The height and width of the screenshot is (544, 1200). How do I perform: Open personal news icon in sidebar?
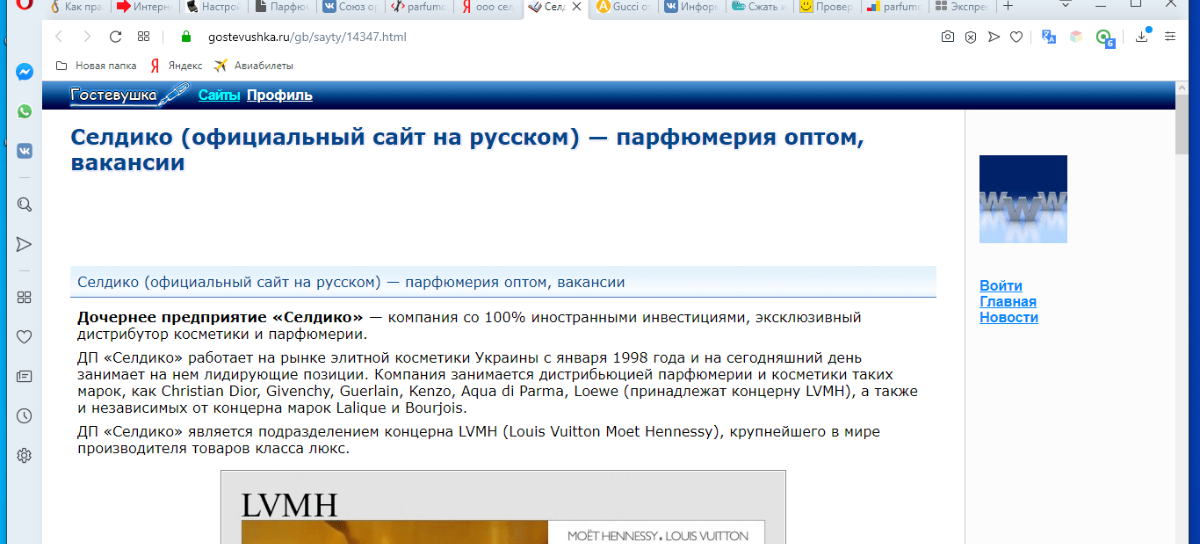click(24, 376)
